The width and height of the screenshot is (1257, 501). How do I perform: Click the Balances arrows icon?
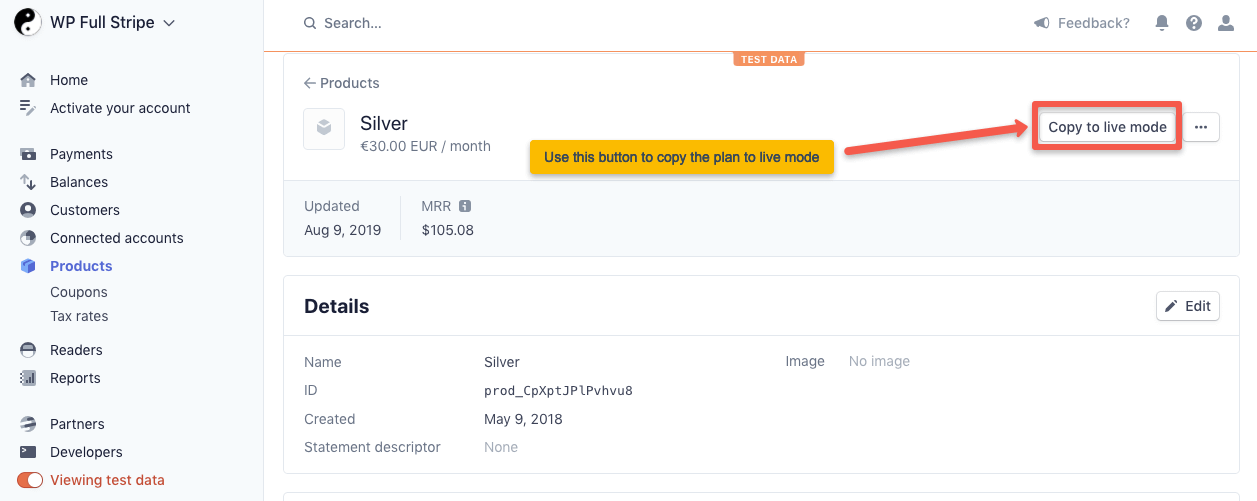click(28, 182)
